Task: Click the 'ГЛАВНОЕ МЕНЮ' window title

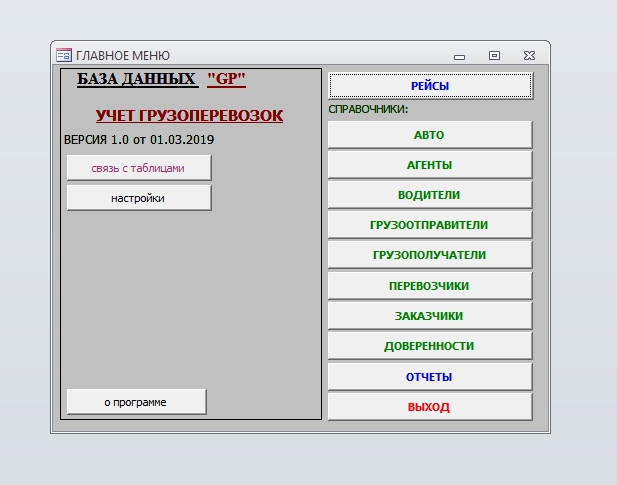Action: [123, 55]
